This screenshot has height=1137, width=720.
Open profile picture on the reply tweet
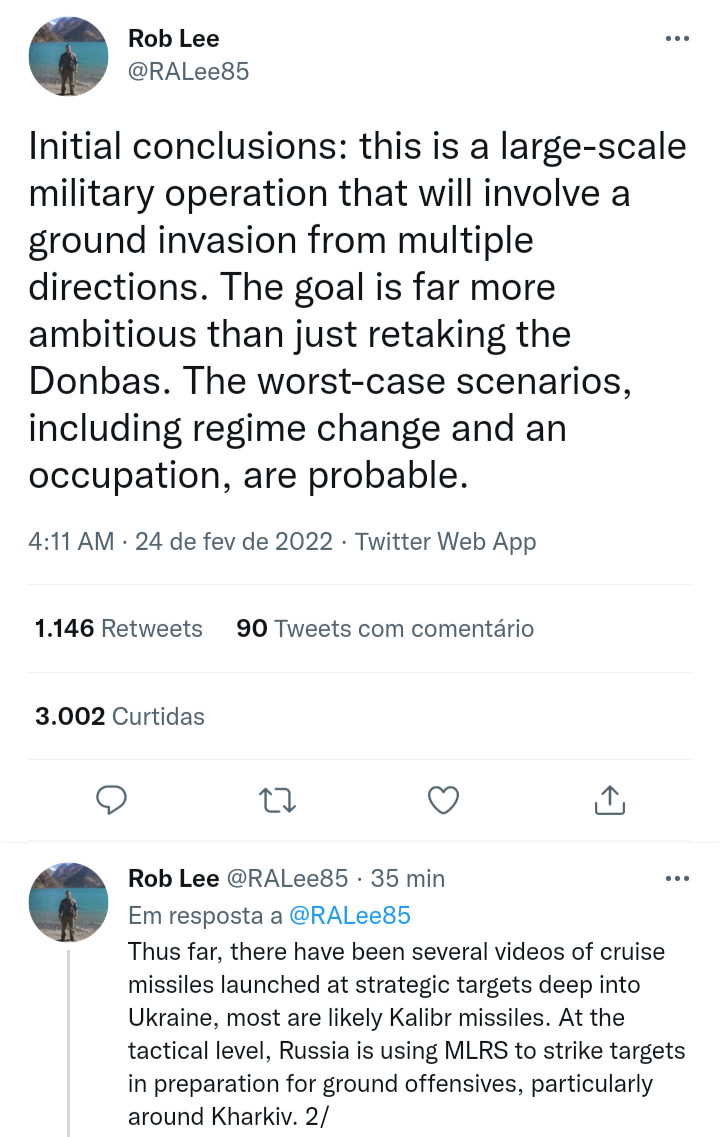coord(68,902)
